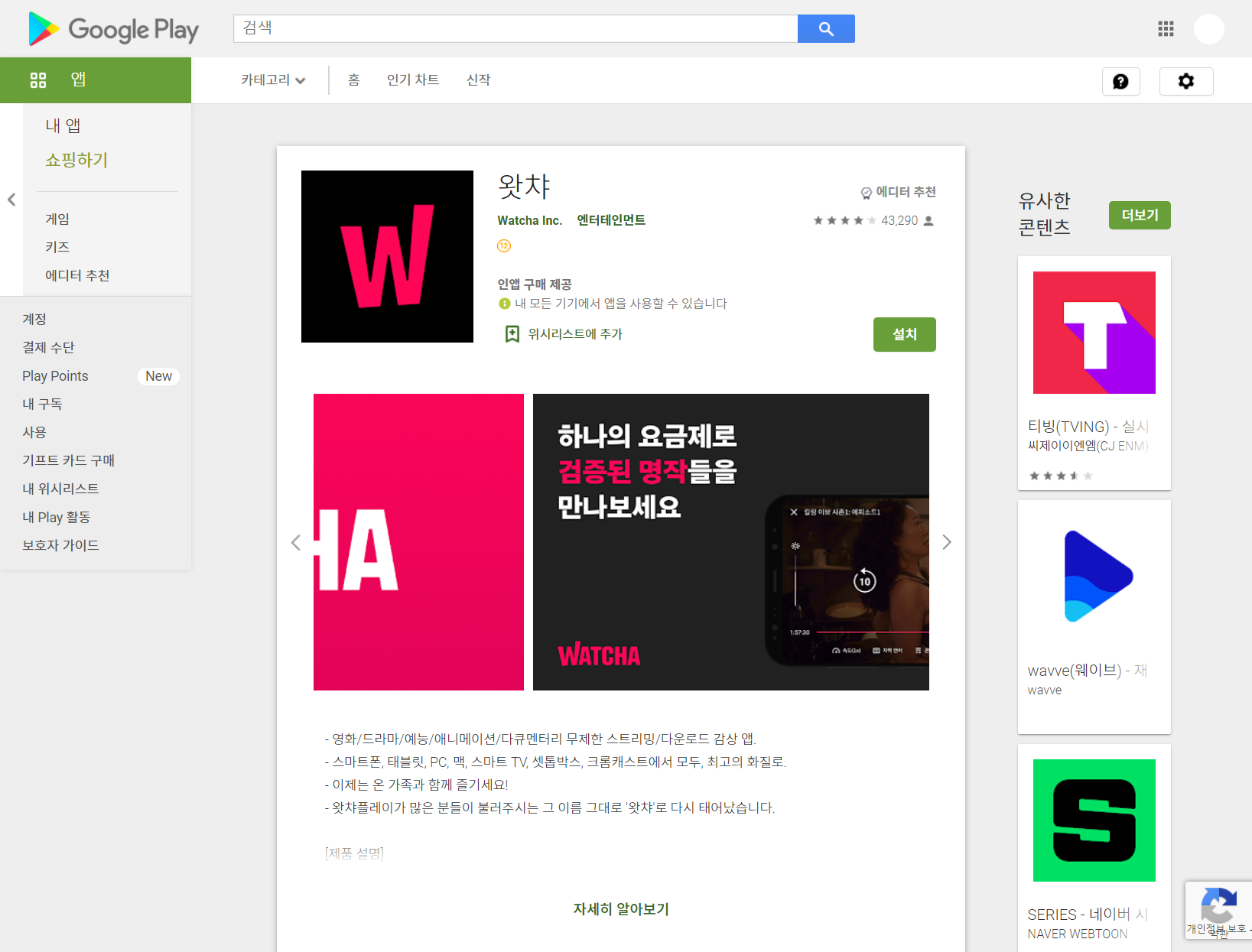Click the 앱 header in green bar
Screen dimensions: 1252x952
(78, 80)
